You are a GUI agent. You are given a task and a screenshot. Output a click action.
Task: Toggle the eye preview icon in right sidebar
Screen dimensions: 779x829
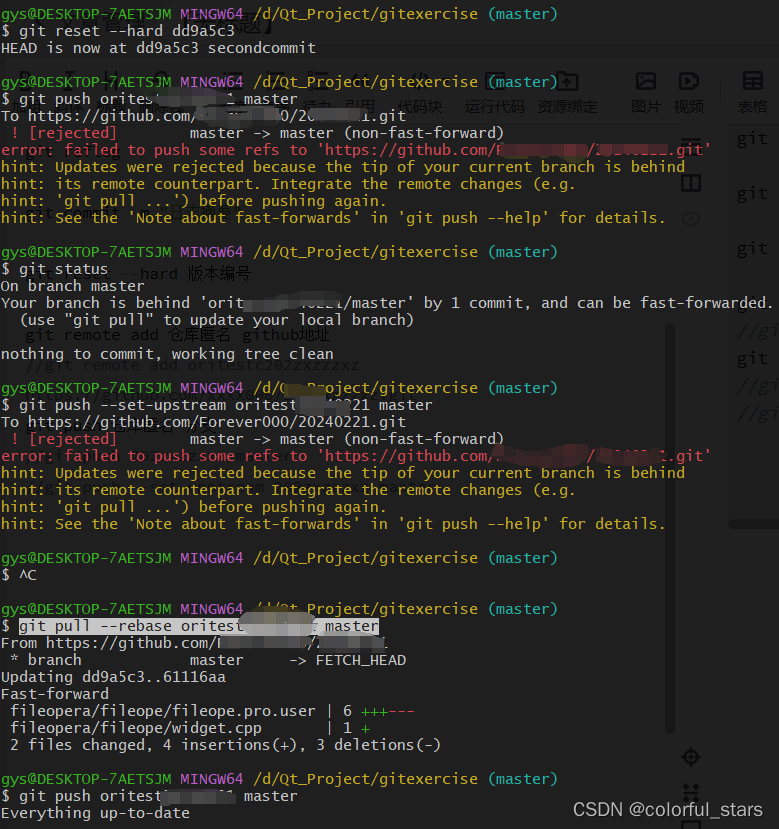click(691, 219)
